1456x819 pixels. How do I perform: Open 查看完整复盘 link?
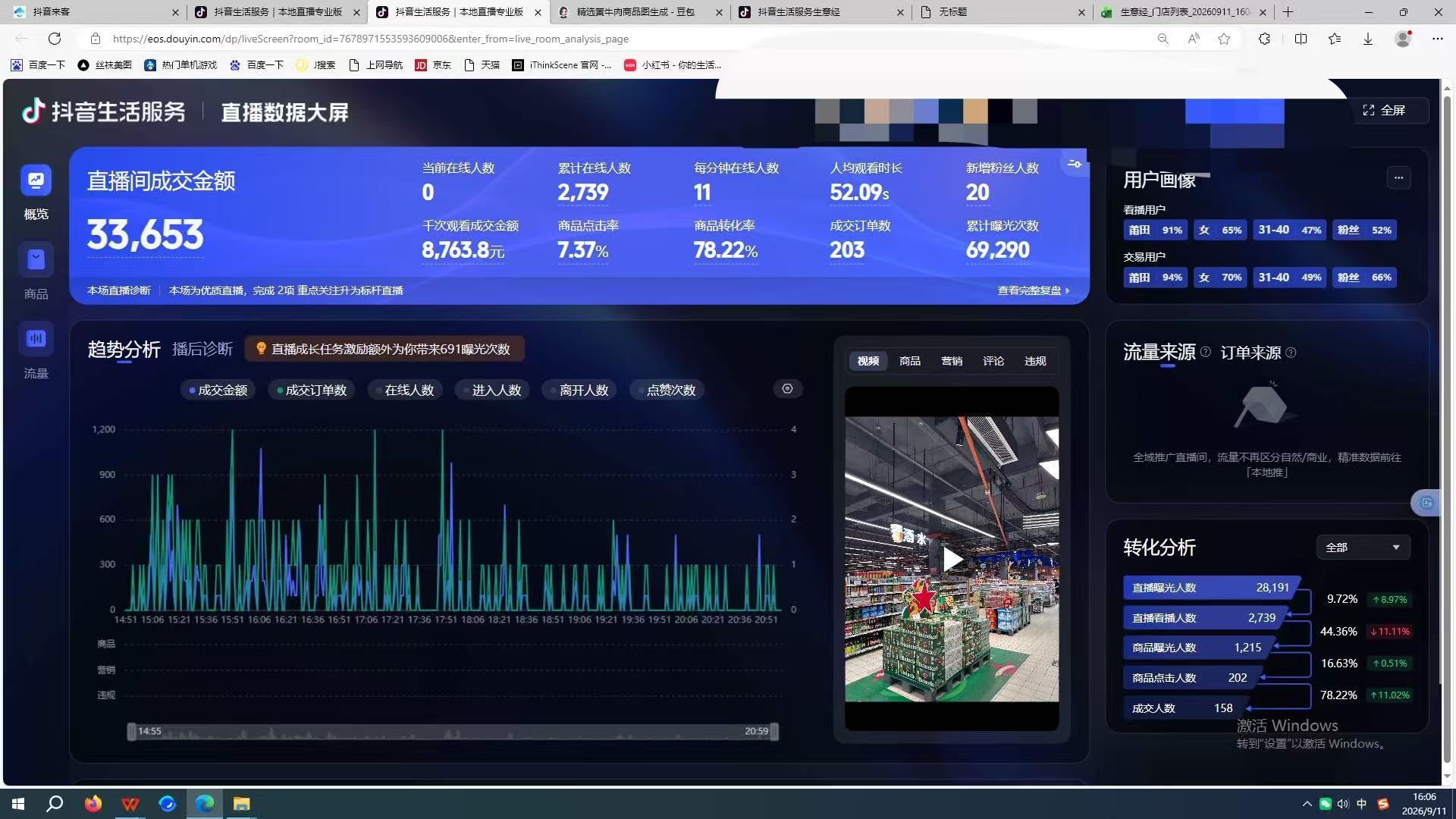tap(1034, 290)
